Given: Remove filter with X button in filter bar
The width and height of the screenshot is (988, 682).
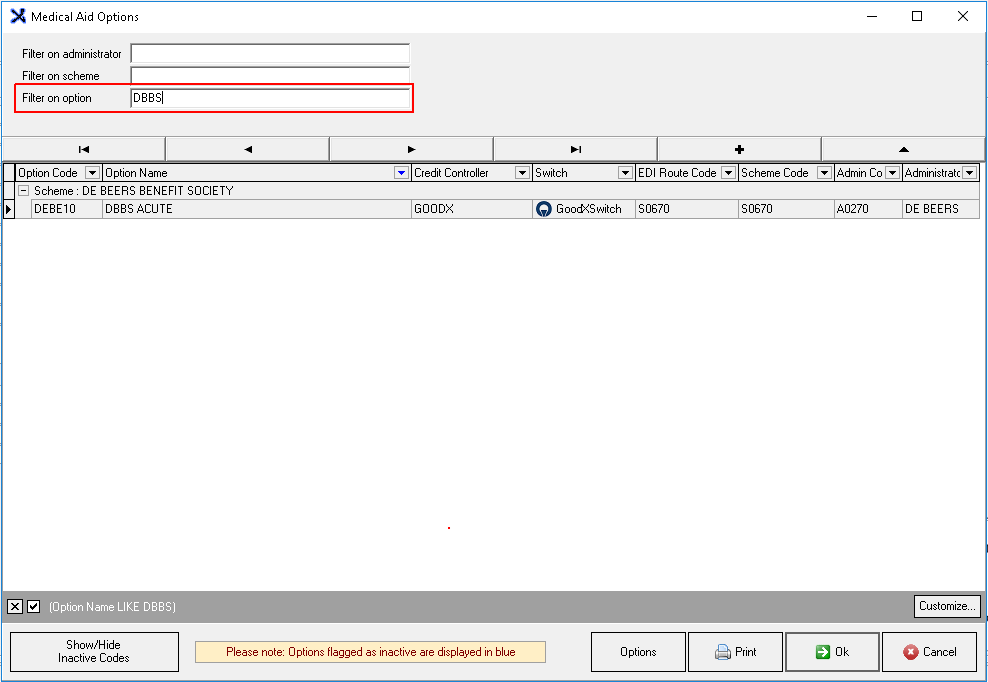Looking at the screenshot, I should tap(15, 606).
